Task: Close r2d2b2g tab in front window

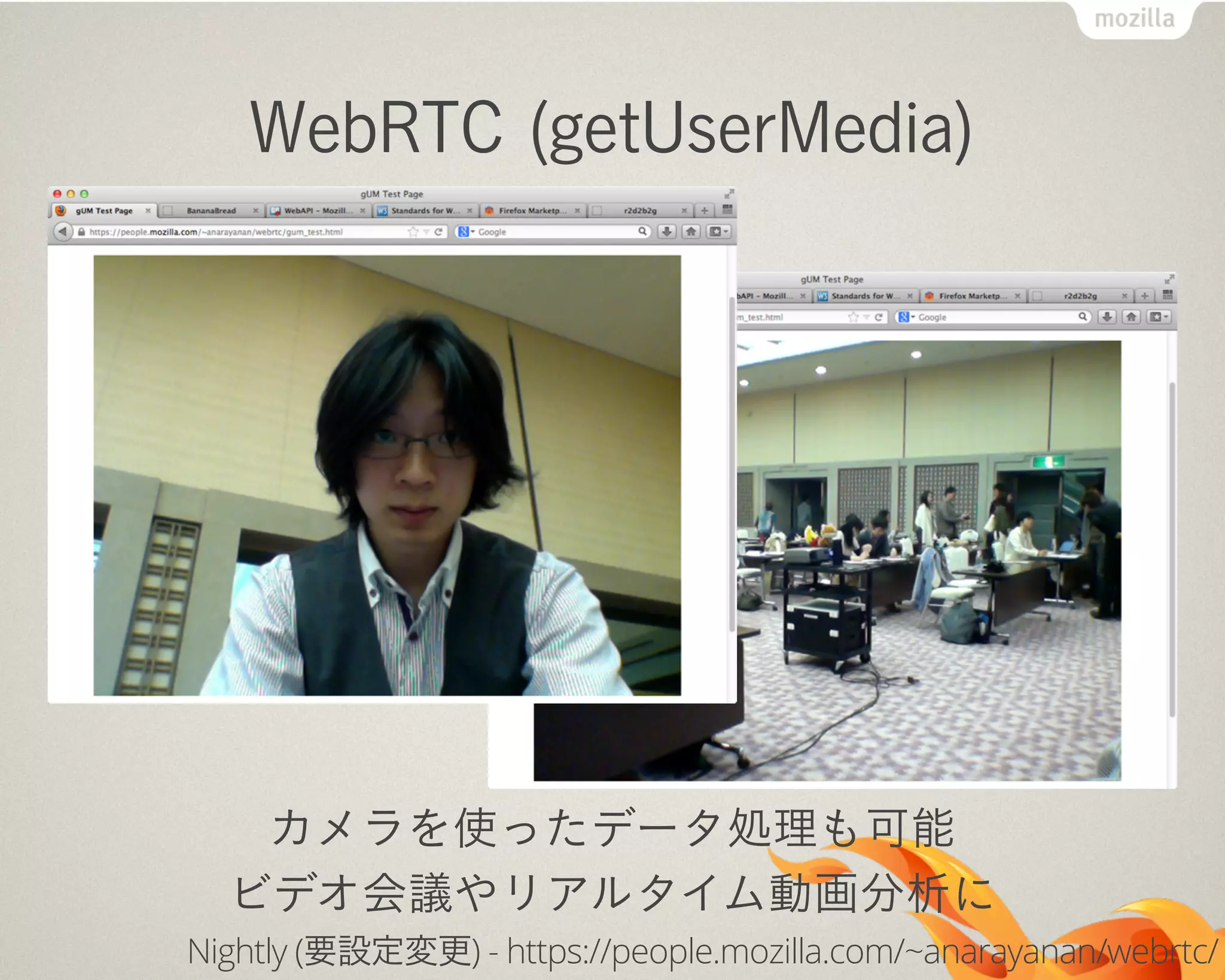Action: click(x=684, y=211)
